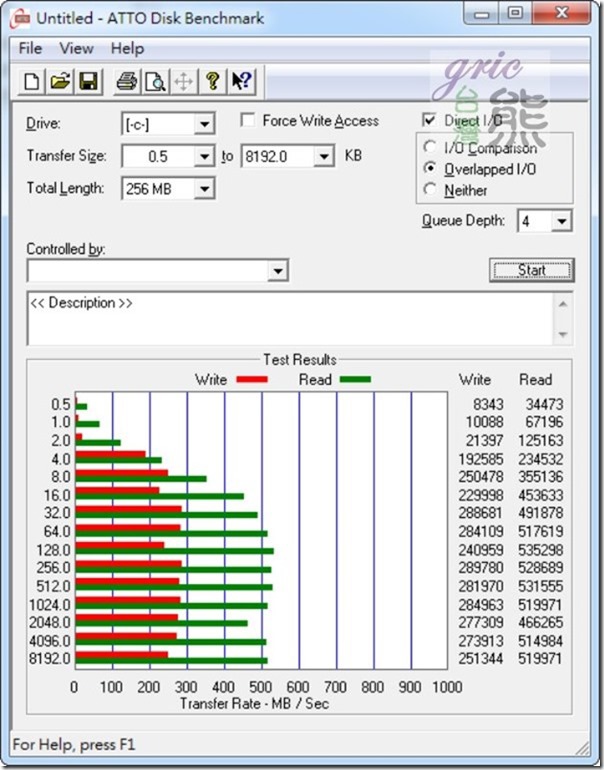This screenshot has width=604, height=770.
Task: Click the red Write legend swatch
Action: click(x=252, y=379)
